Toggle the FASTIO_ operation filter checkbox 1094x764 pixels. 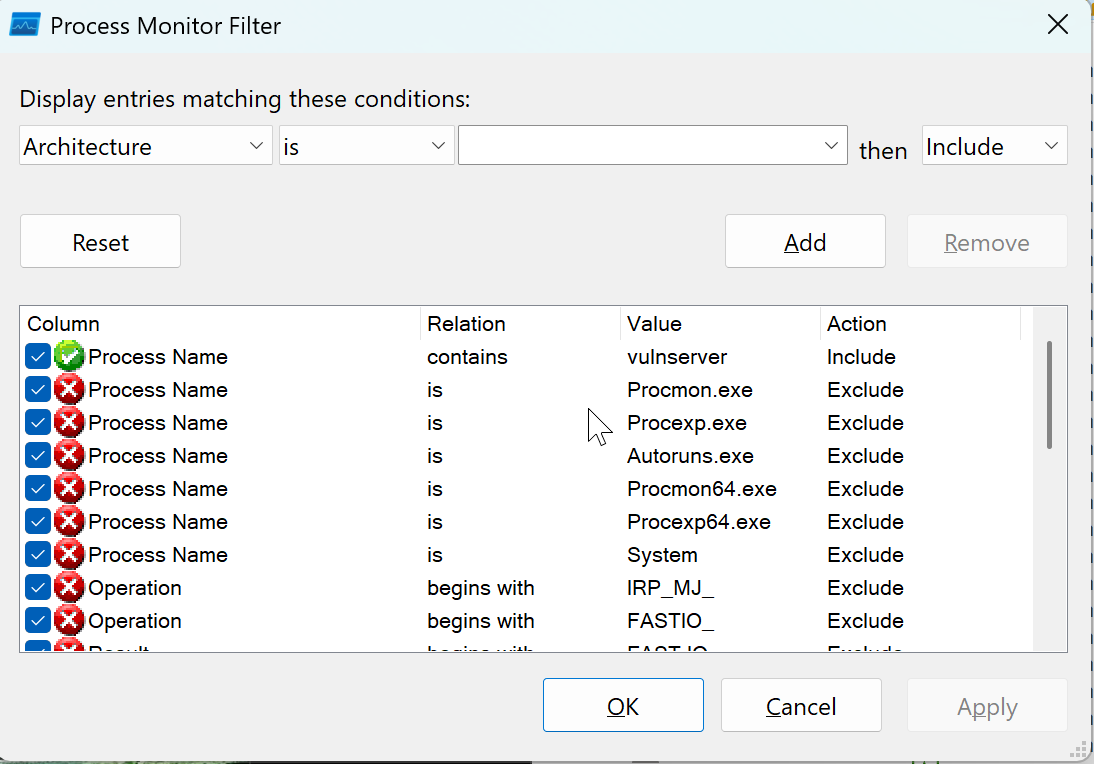pos(37,620)
